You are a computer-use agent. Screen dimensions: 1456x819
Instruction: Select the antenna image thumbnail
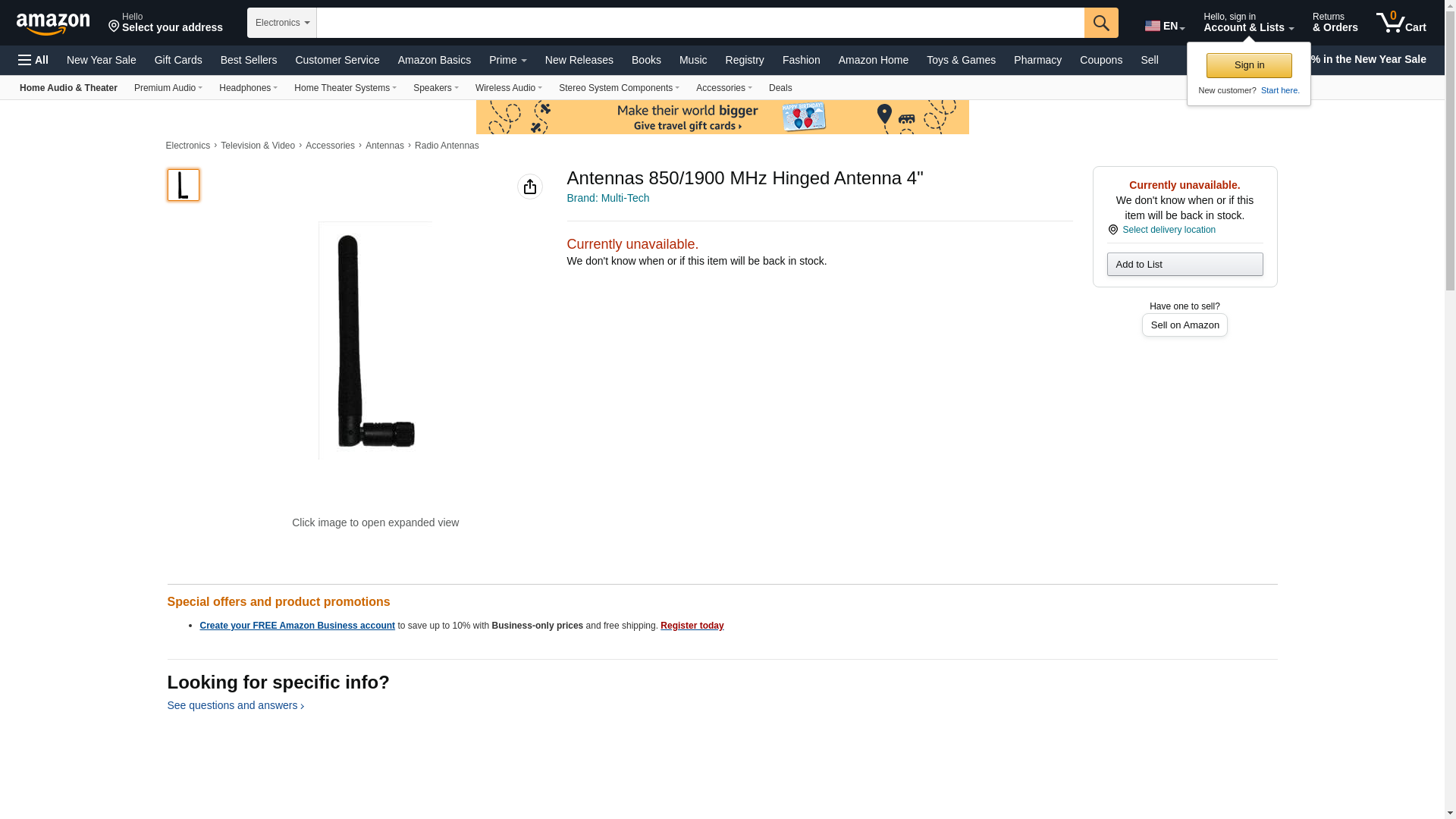(x=184, y=185)
